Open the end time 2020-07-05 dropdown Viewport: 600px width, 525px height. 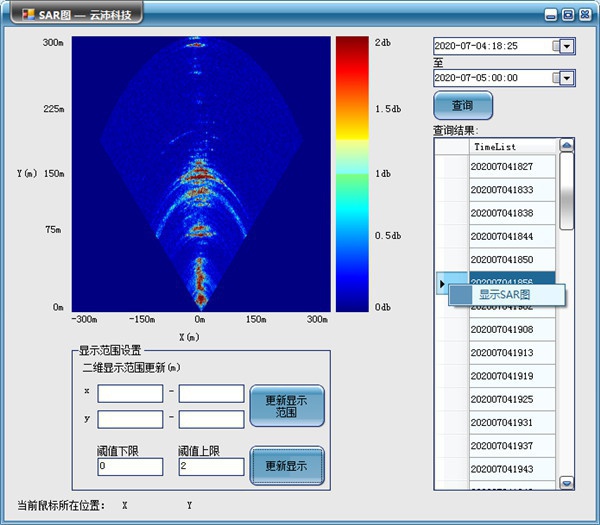(567, 78)
